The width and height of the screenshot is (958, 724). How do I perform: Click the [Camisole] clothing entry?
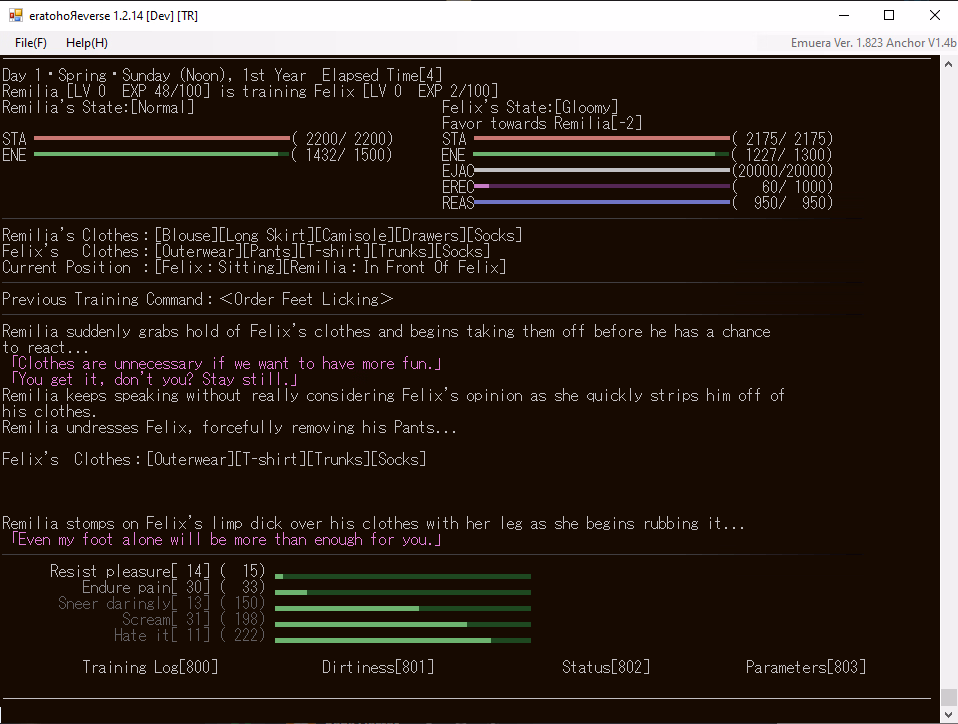(355, 235)
